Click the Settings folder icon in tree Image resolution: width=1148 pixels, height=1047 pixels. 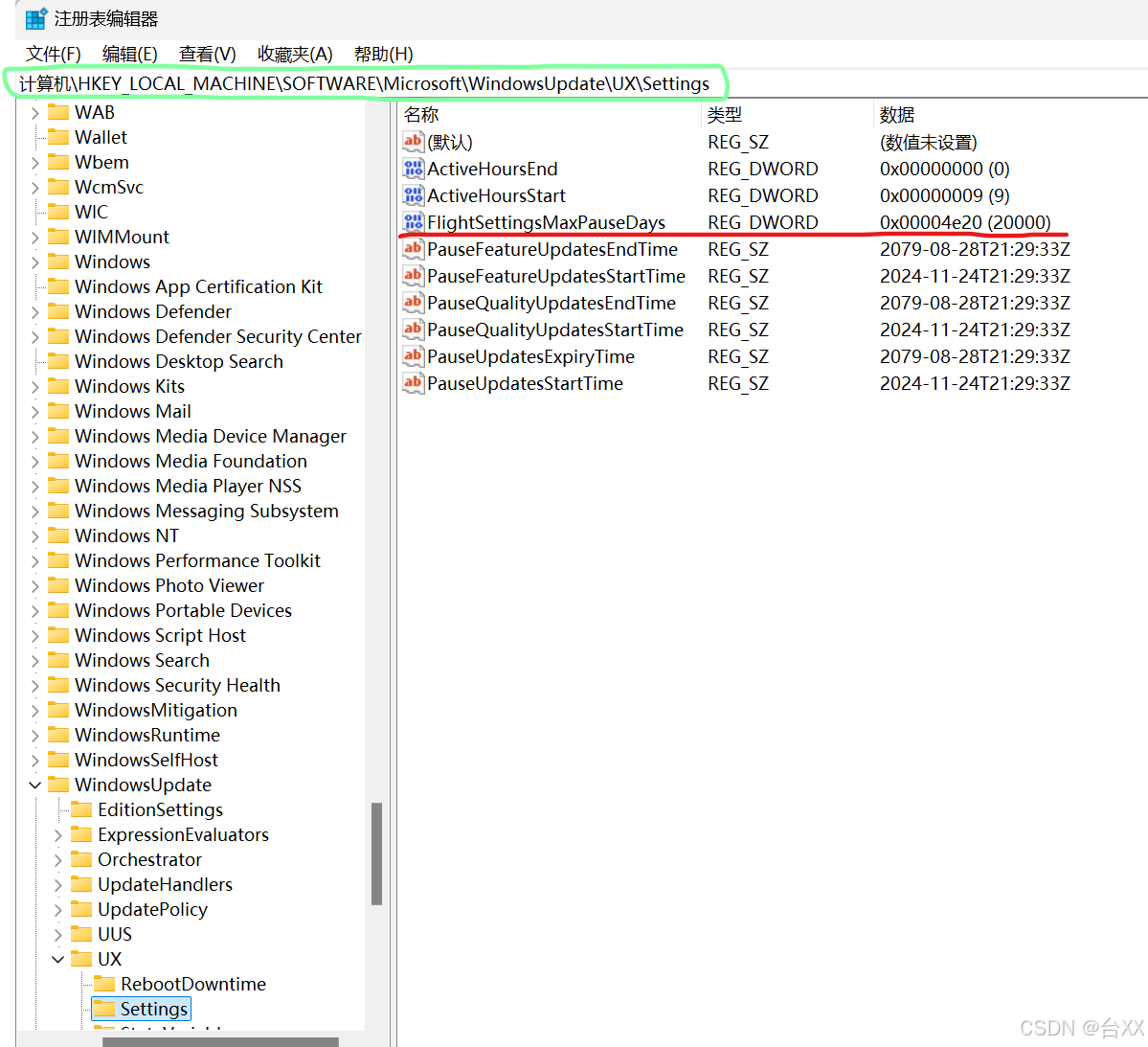(104, 1009)
